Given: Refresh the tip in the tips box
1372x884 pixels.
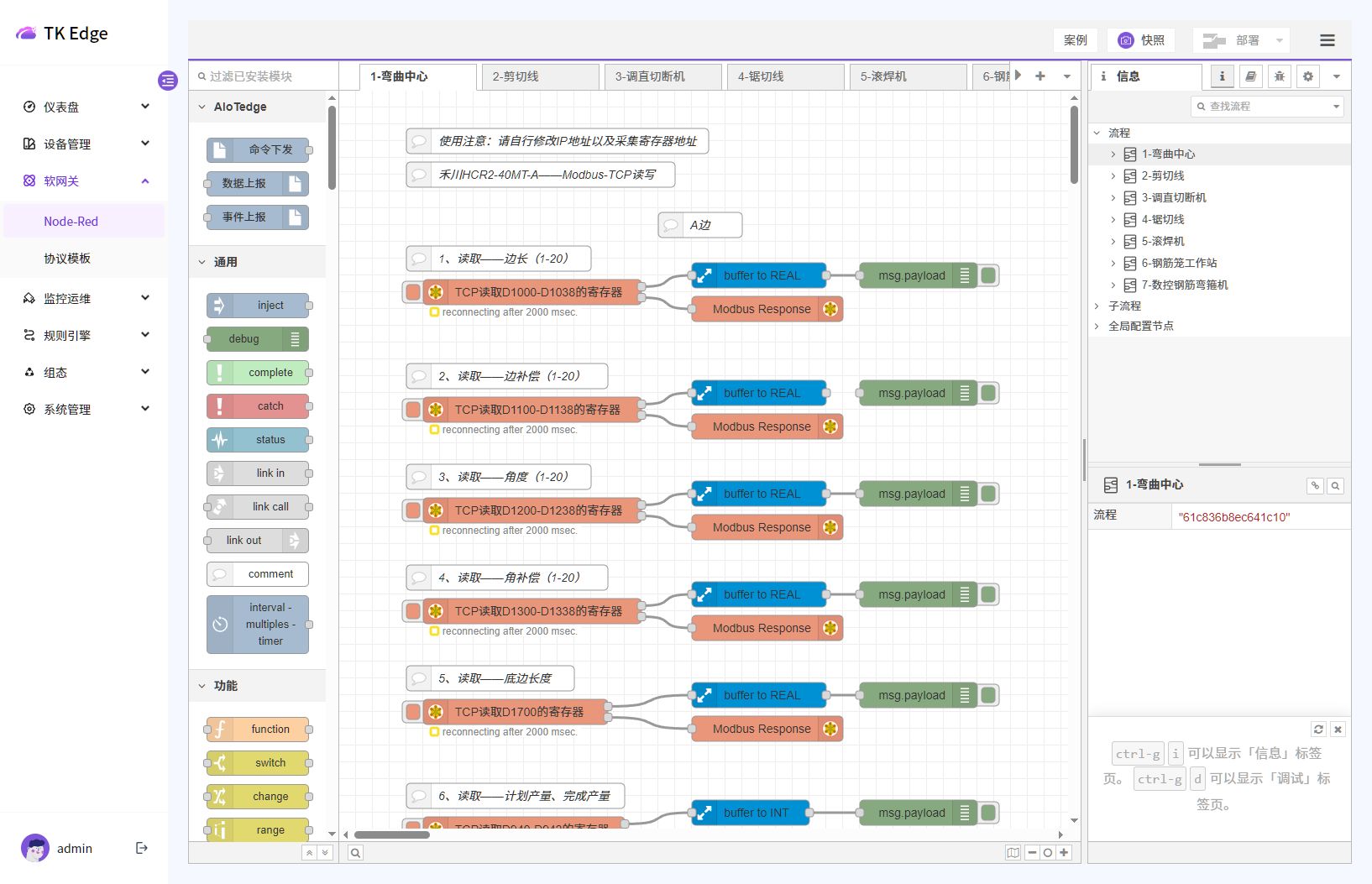Looking at the screenshot, I should pos(1318,730).
